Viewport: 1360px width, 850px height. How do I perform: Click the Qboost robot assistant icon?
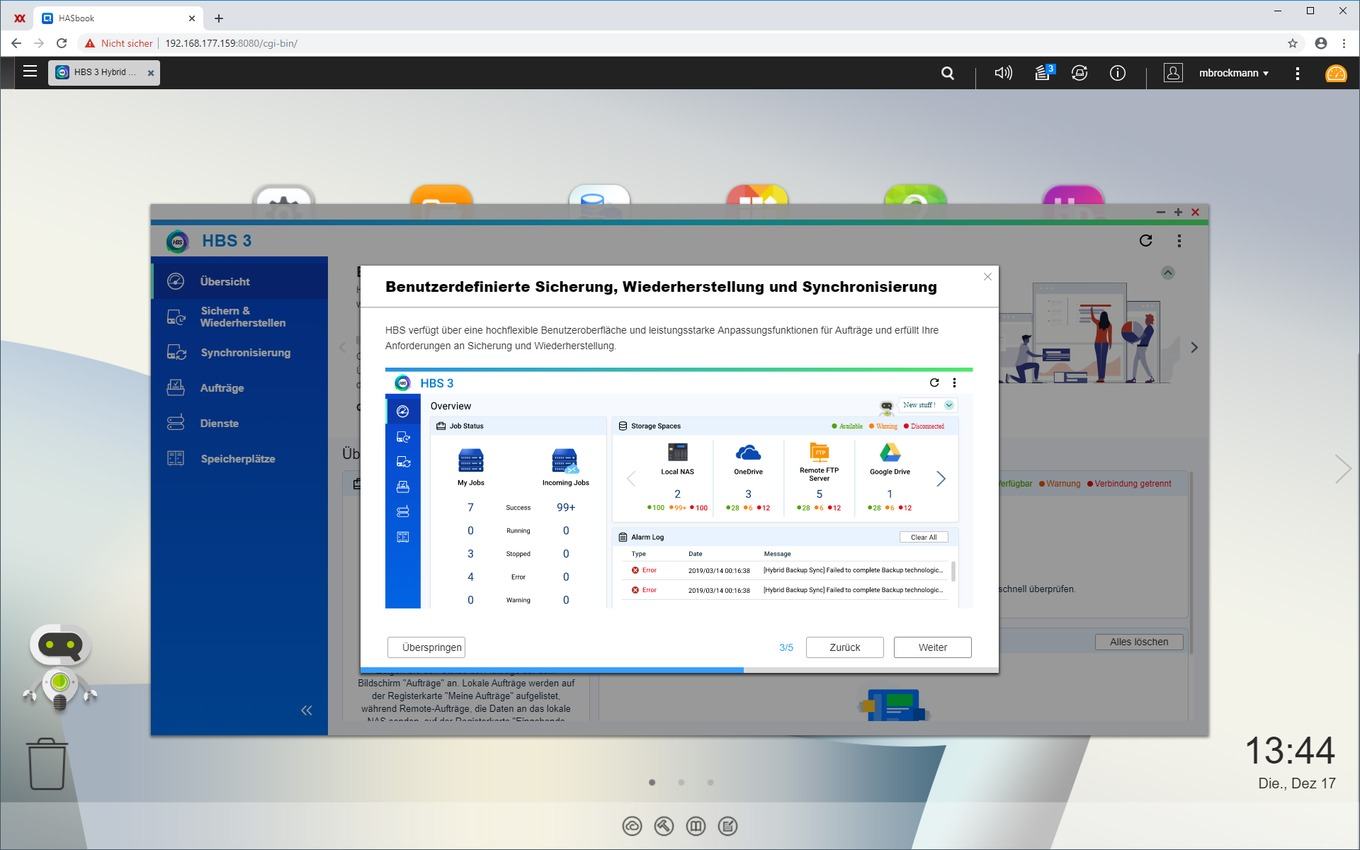point(60,668)
